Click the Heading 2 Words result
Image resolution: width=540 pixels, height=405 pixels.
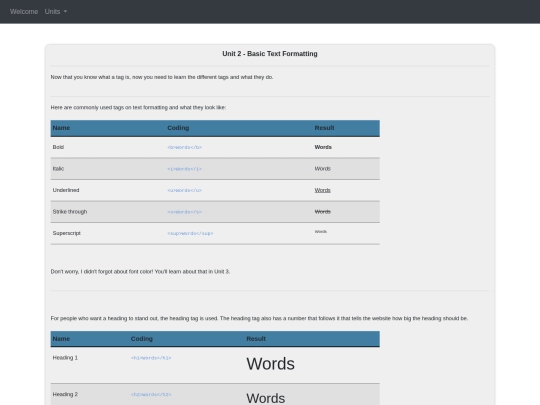[266, 398]
